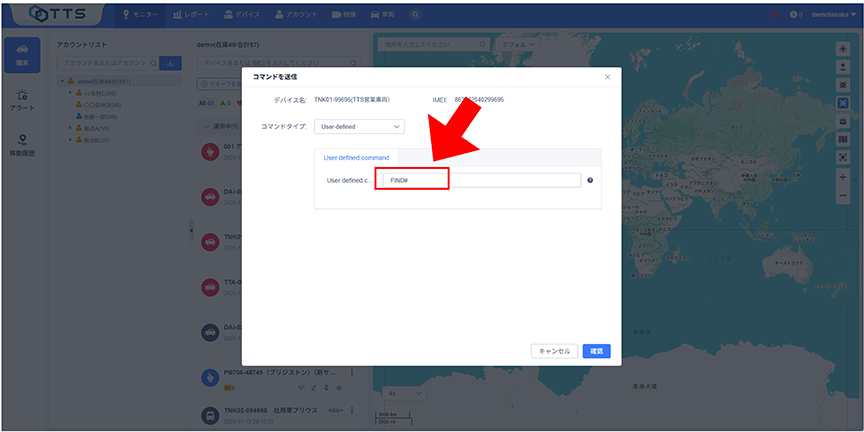Open the モニター menu in top navigation
The height and width of the screenshot is (432, 864).
[x=140, y=15]
